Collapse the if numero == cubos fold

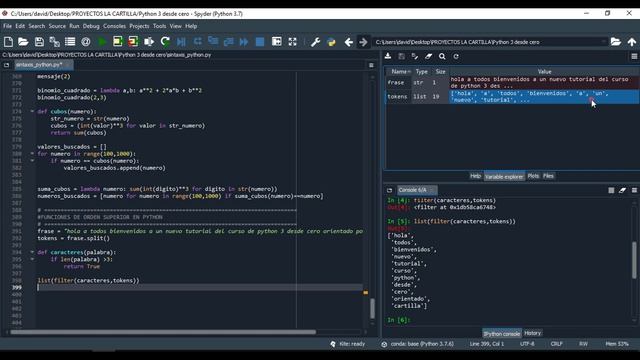[32, 161]
